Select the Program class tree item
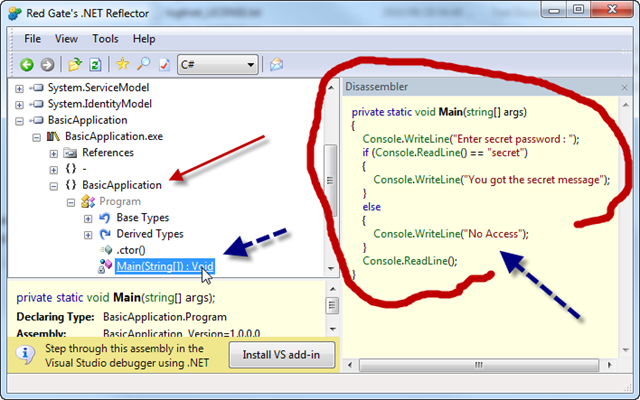This screenshot has width=640, height=400. (120, 202)
